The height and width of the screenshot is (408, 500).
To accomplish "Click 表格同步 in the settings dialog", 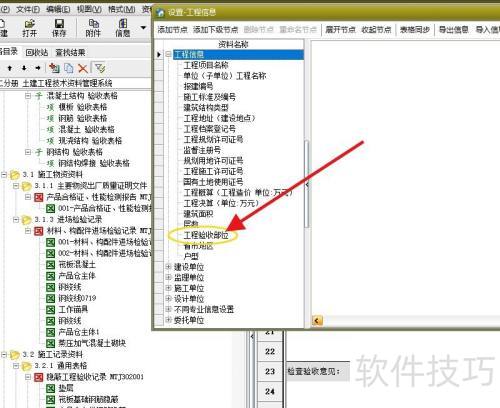I will [x=415, y=30].
